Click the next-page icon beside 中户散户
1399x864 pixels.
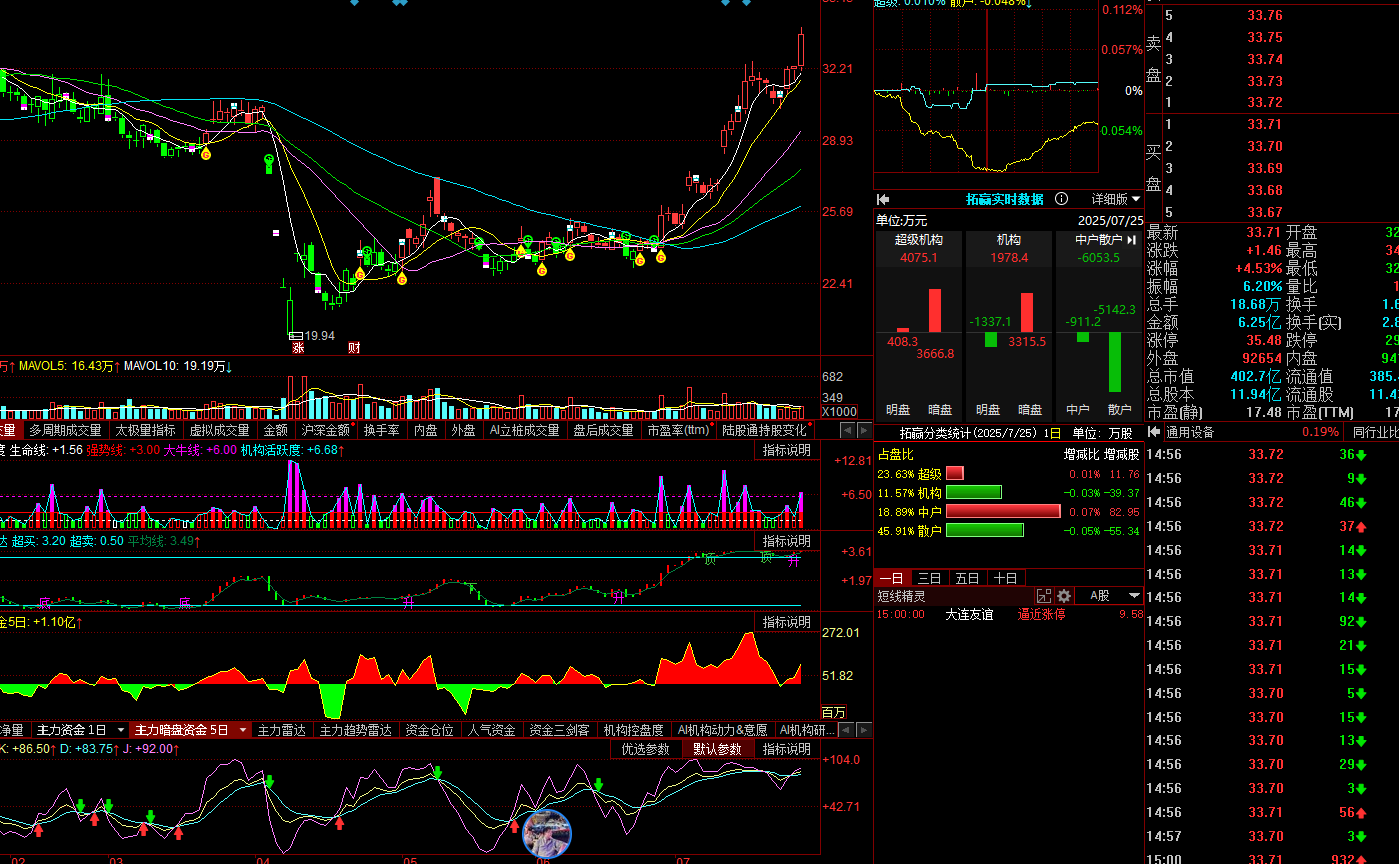[1132, 240]
